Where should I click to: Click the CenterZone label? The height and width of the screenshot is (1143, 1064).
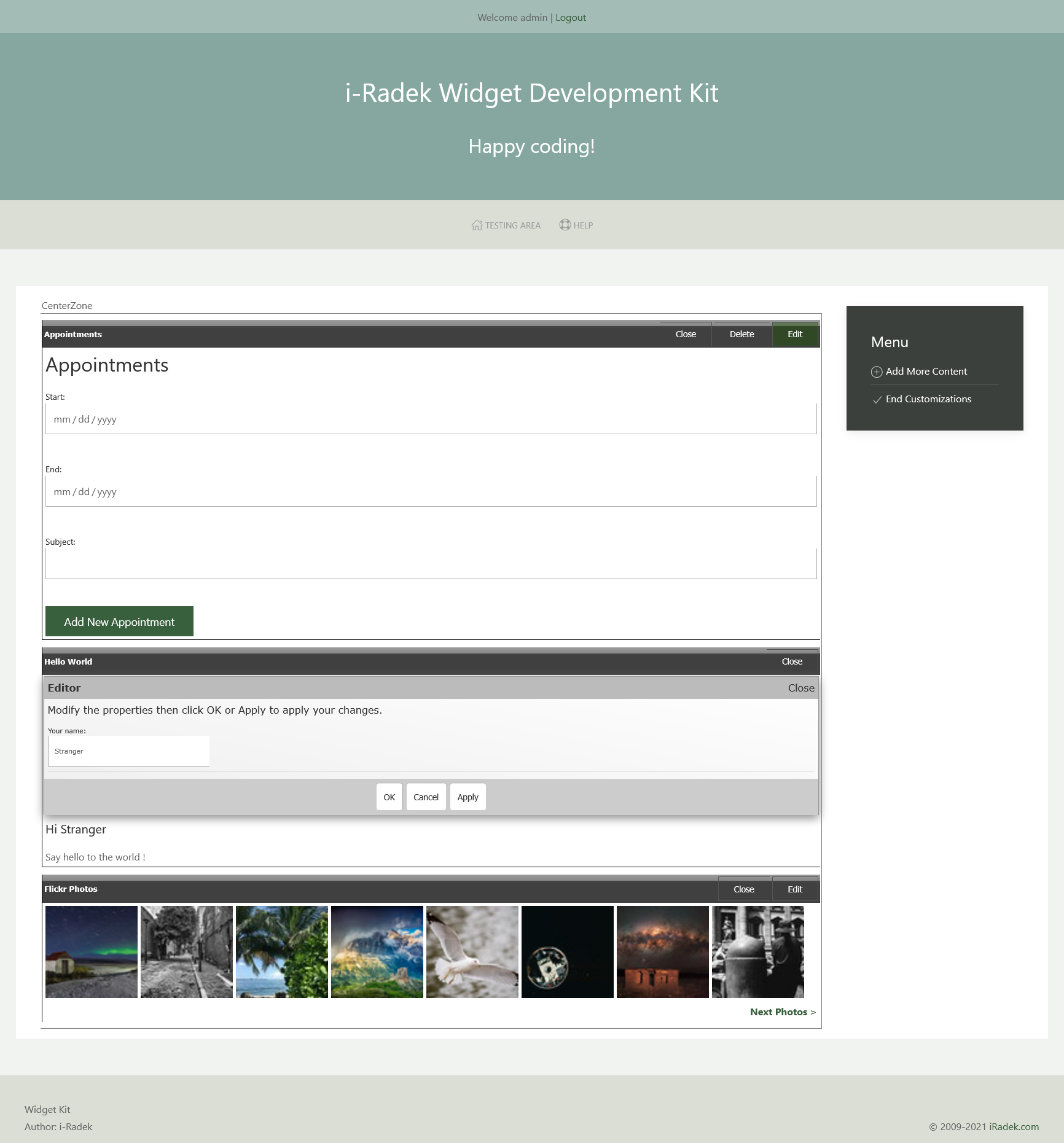(x=67, y=306)
